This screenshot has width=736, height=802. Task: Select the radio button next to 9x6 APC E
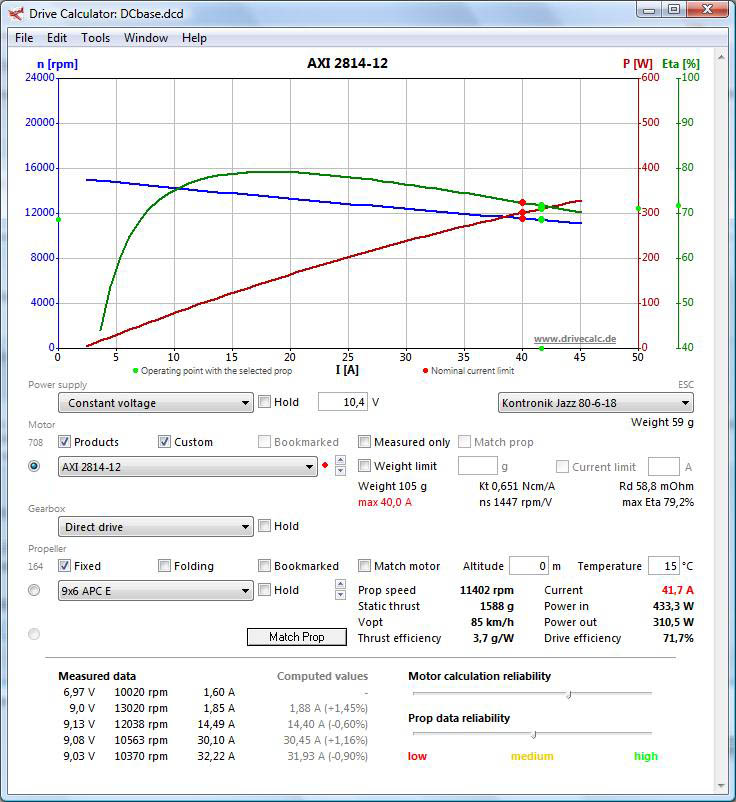[35, 590]
